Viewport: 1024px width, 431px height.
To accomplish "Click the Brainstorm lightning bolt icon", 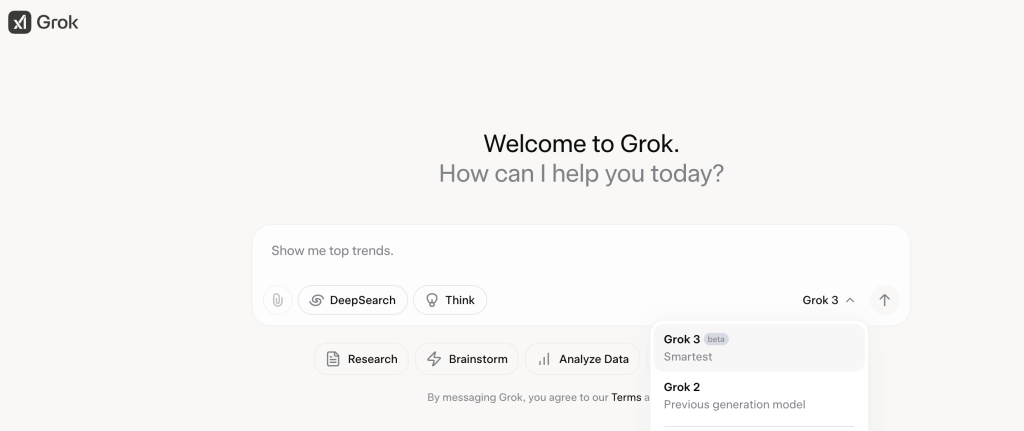I will tap(434, 359).
